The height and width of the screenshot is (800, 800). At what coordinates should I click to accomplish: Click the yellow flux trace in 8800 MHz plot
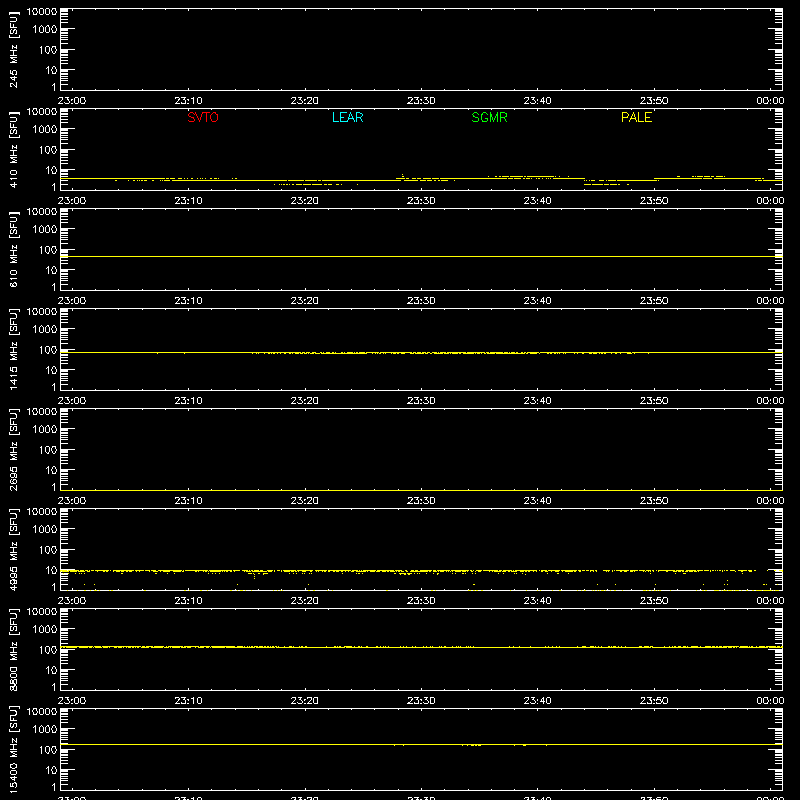(421, 647)
